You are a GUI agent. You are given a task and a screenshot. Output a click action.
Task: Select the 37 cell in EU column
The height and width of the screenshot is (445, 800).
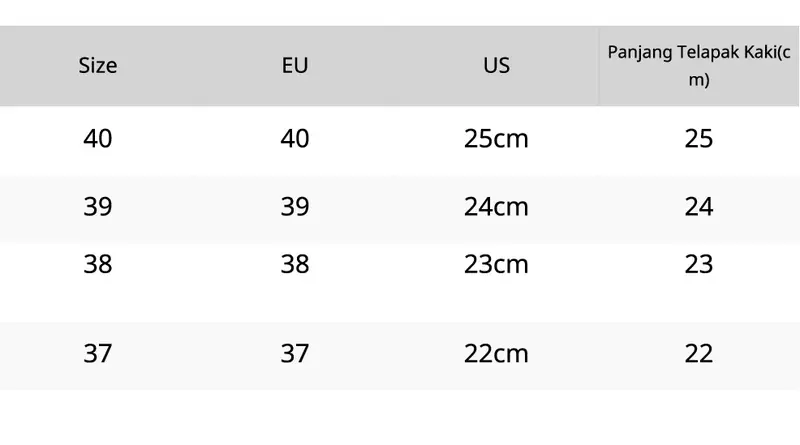coord(295,353)
